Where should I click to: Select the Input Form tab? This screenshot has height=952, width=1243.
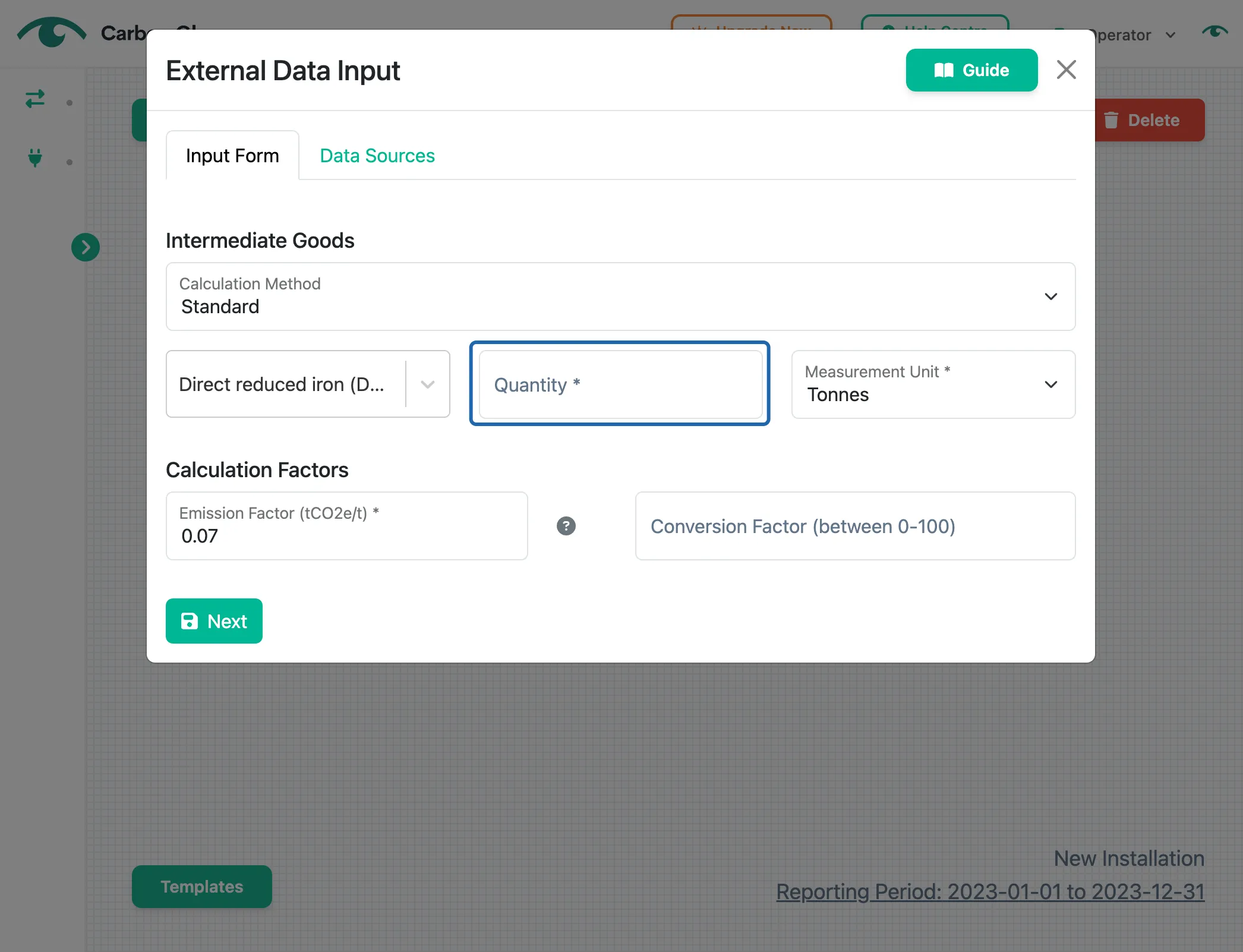232,156
